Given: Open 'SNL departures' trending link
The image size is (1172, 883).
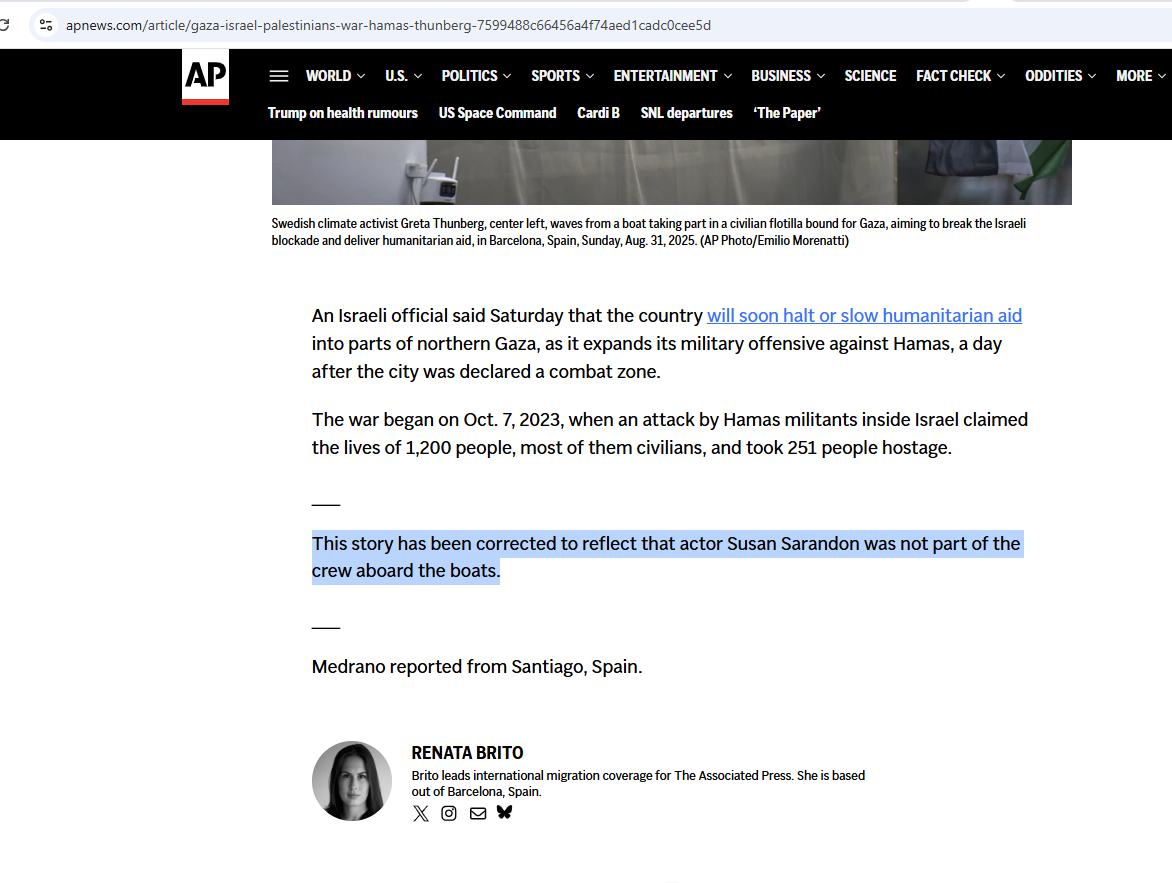Looking at the screenshot, I should (x=686, y=113).
